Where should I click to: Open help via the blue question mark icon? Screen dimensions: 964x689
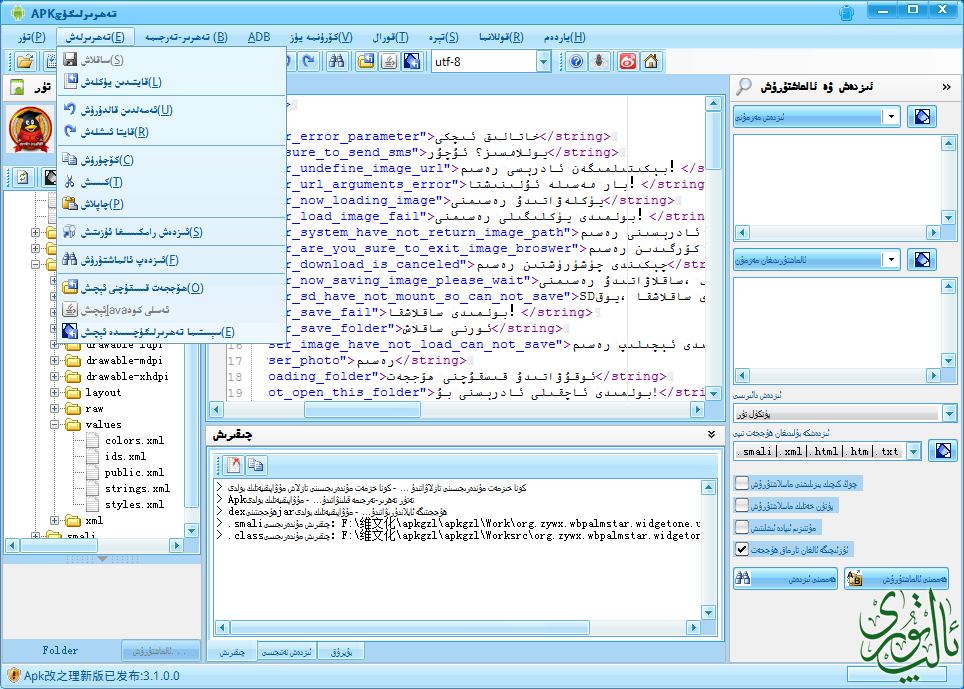(576, 61)
